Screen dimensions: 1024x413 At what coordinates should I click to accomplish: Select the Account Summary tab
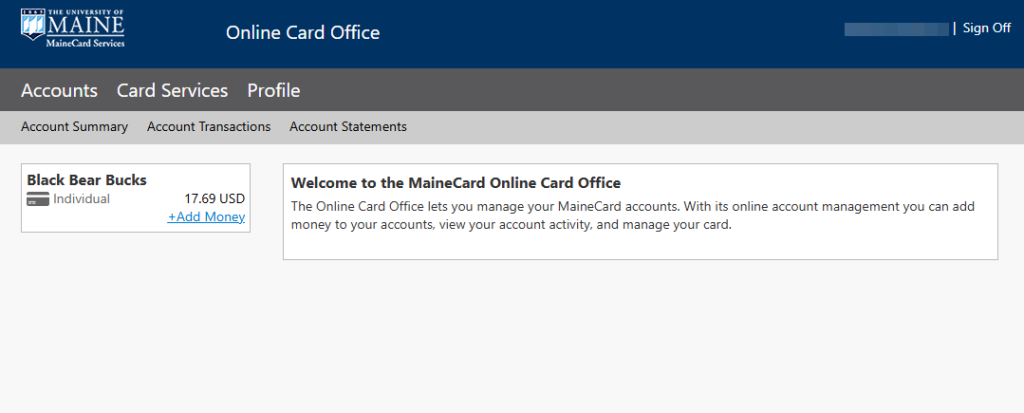coord(74,127)
